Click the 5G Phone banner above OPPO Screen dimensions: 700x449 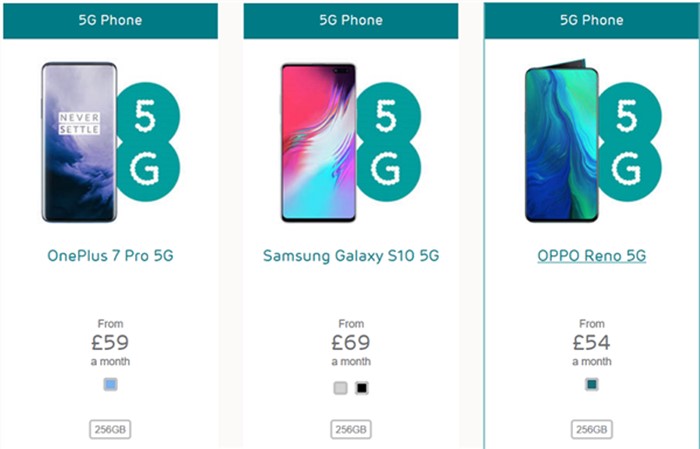pos(592,21)
